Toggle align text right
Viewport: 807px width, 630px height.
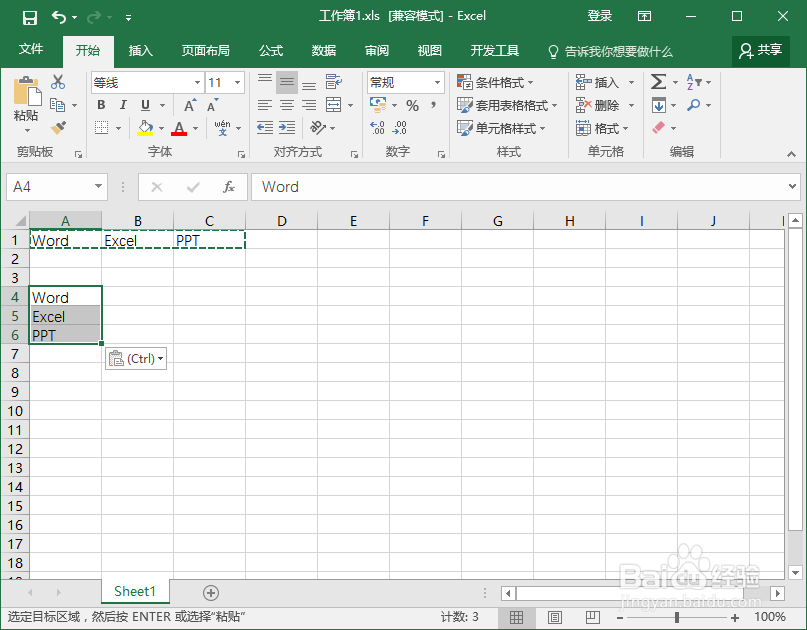click(x=309, y=105)
